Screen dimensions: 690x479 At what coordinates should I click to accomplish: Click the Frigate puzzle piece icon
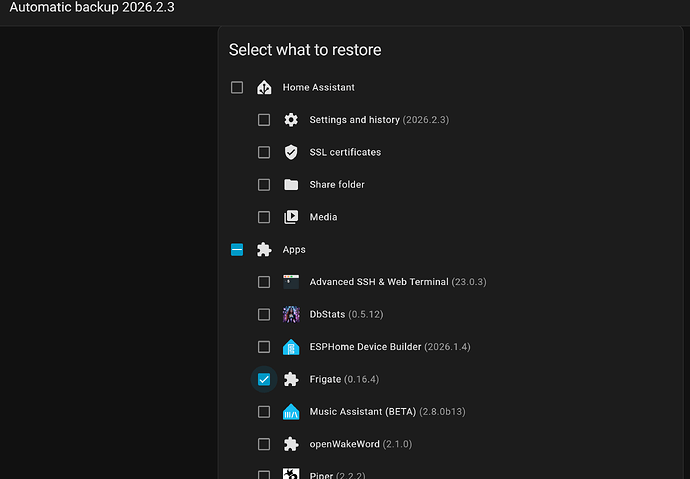291,379
